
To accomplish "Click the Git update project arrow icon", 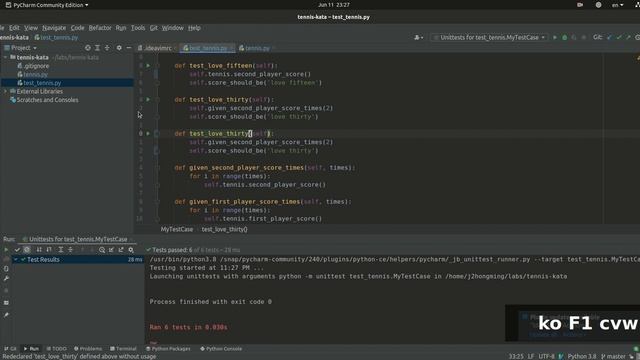I will coord(609,37).
